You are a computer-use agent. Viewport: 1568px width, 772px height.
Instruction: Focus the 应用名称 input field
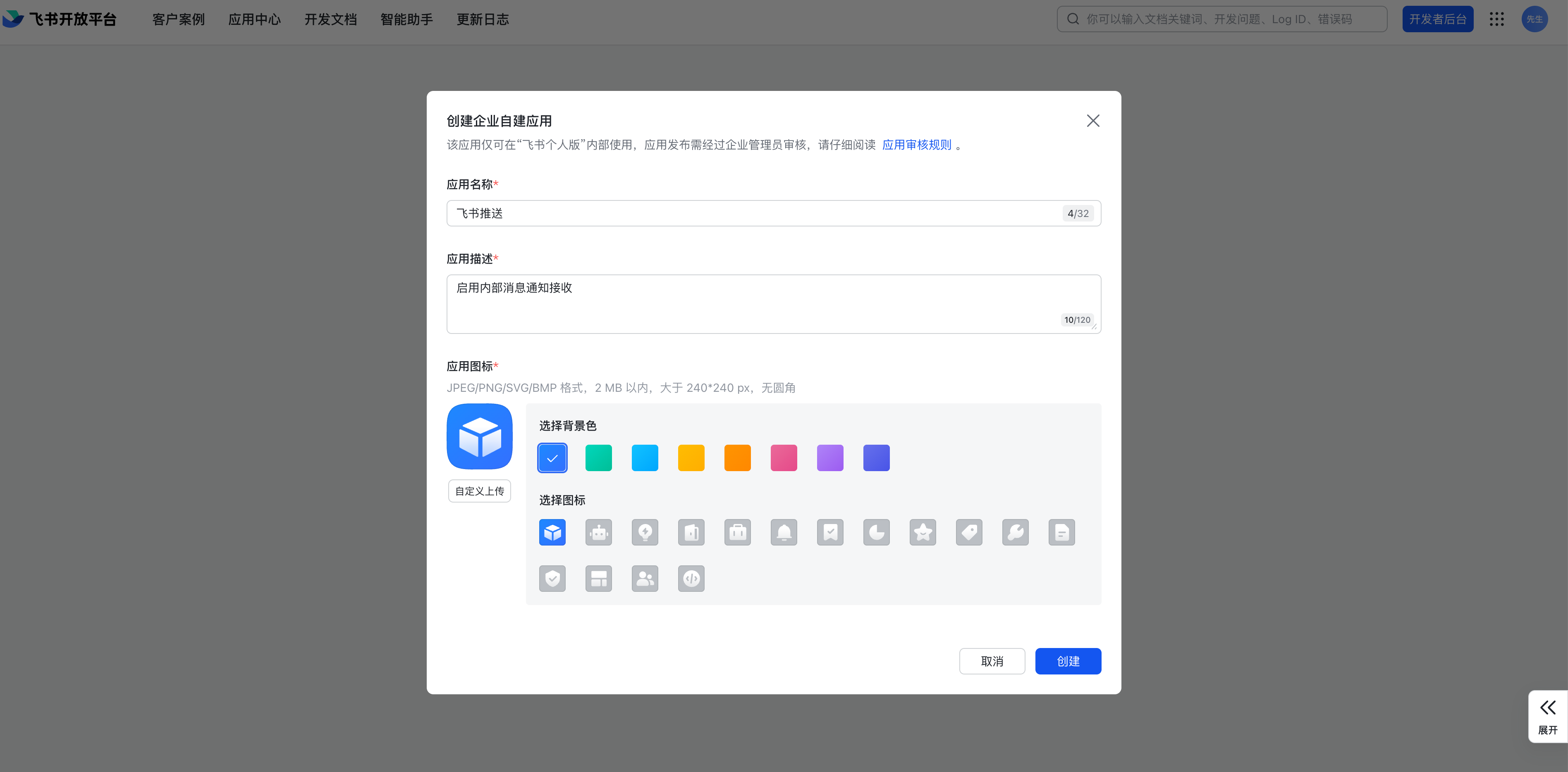(x=774, y=214)
